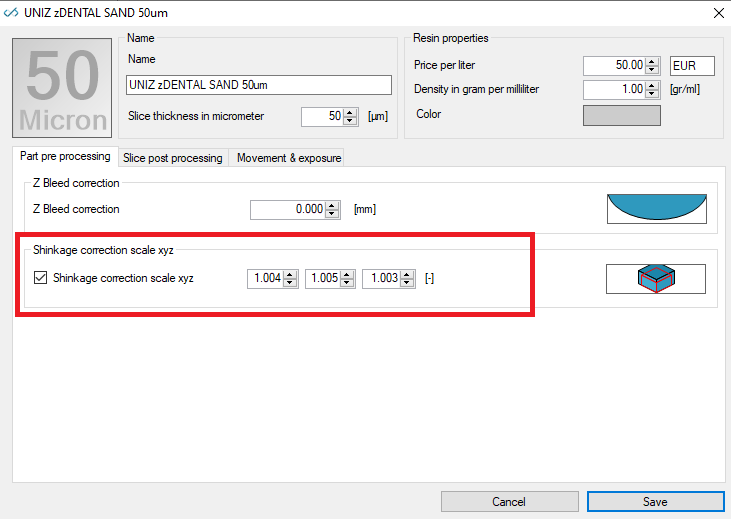Click the slice thickness value field
Screen dimensions: 731x519
pos(323,116)
